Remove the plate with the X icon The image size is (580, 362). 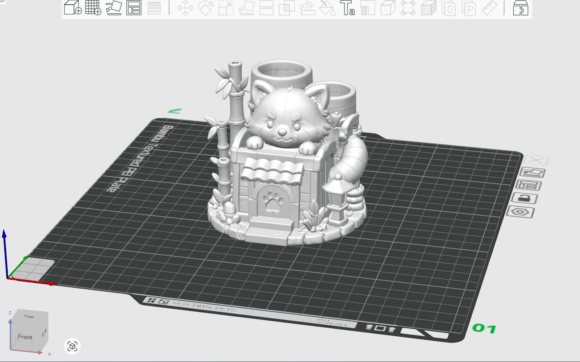point(536,160)
